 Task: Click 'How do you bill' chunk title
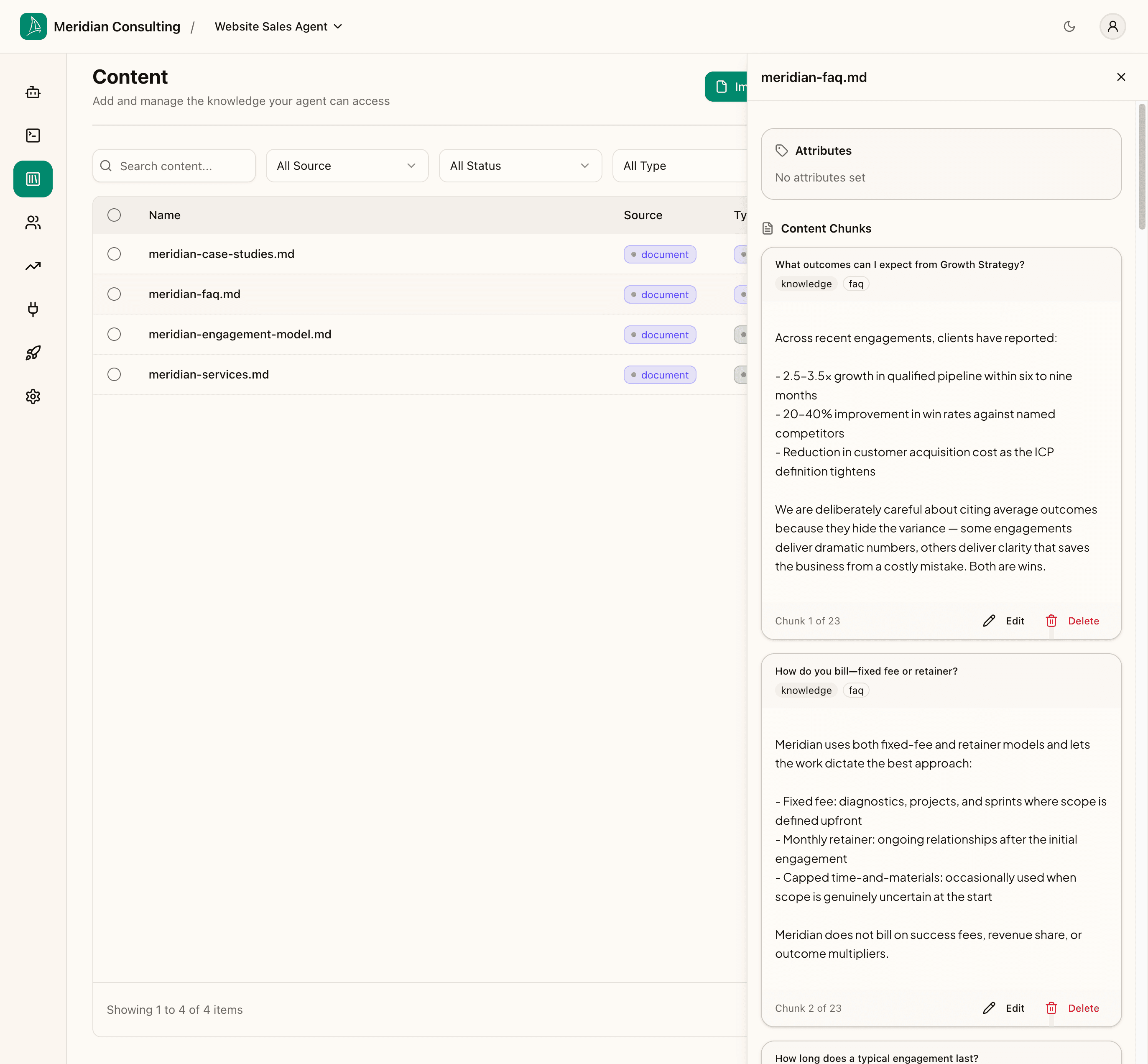coord(866,671)
